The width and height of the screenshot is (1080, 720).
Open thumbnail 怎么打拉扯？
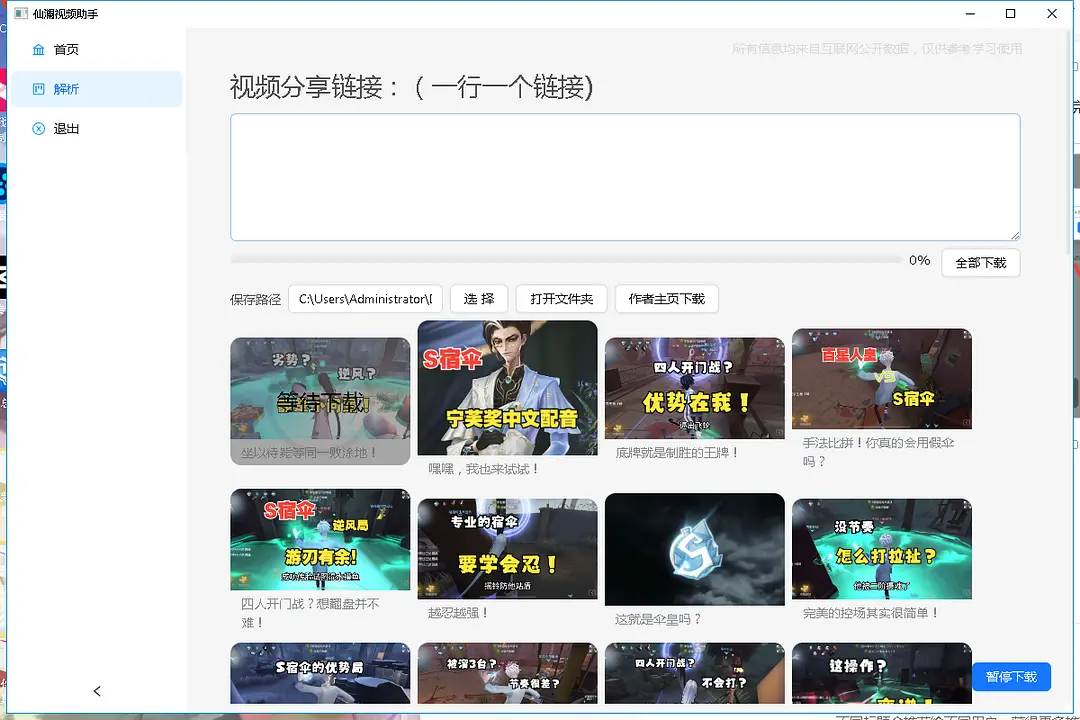pos(882,548)
